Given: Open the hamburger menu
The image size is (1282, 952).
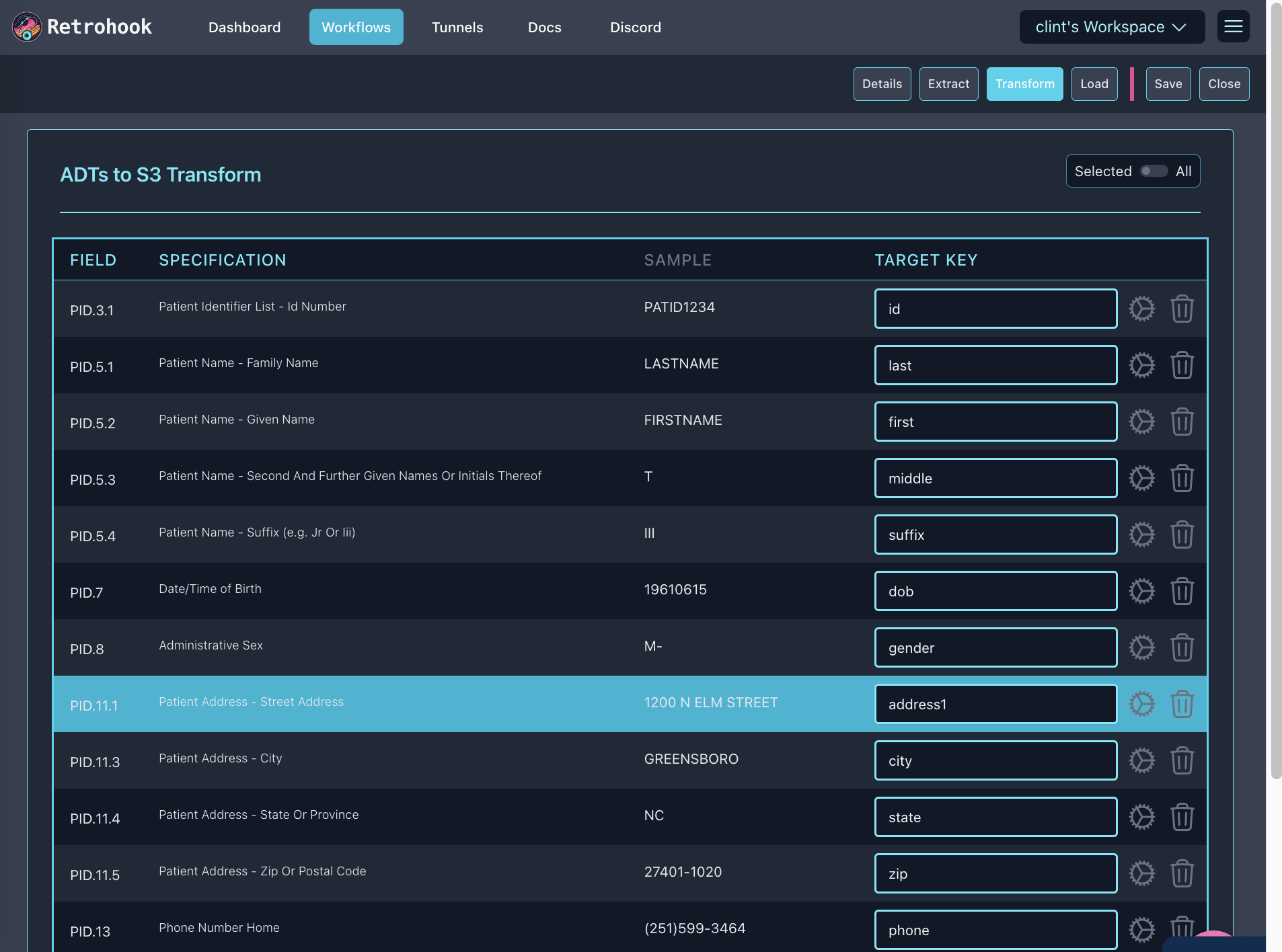Looking at the screenshot, I should click(x=1233, y=26).
